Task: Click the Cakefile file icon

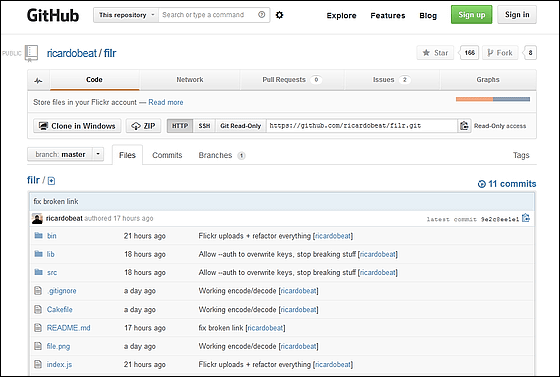Action: 38,309
